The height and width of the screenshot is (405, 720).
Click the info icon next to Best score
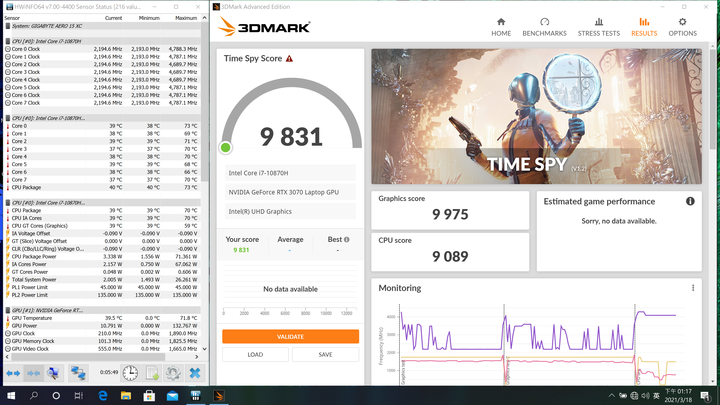point(347,239)
